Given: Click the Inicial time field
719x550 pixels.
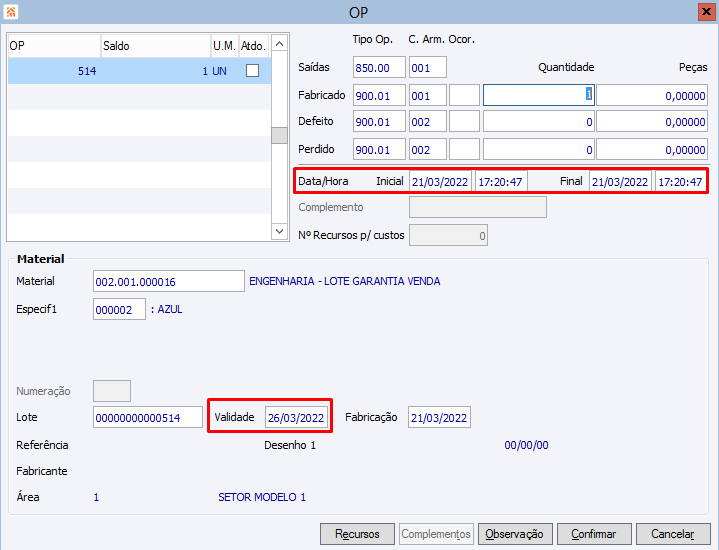Looking at the screenshot, I should click(501, 182).
